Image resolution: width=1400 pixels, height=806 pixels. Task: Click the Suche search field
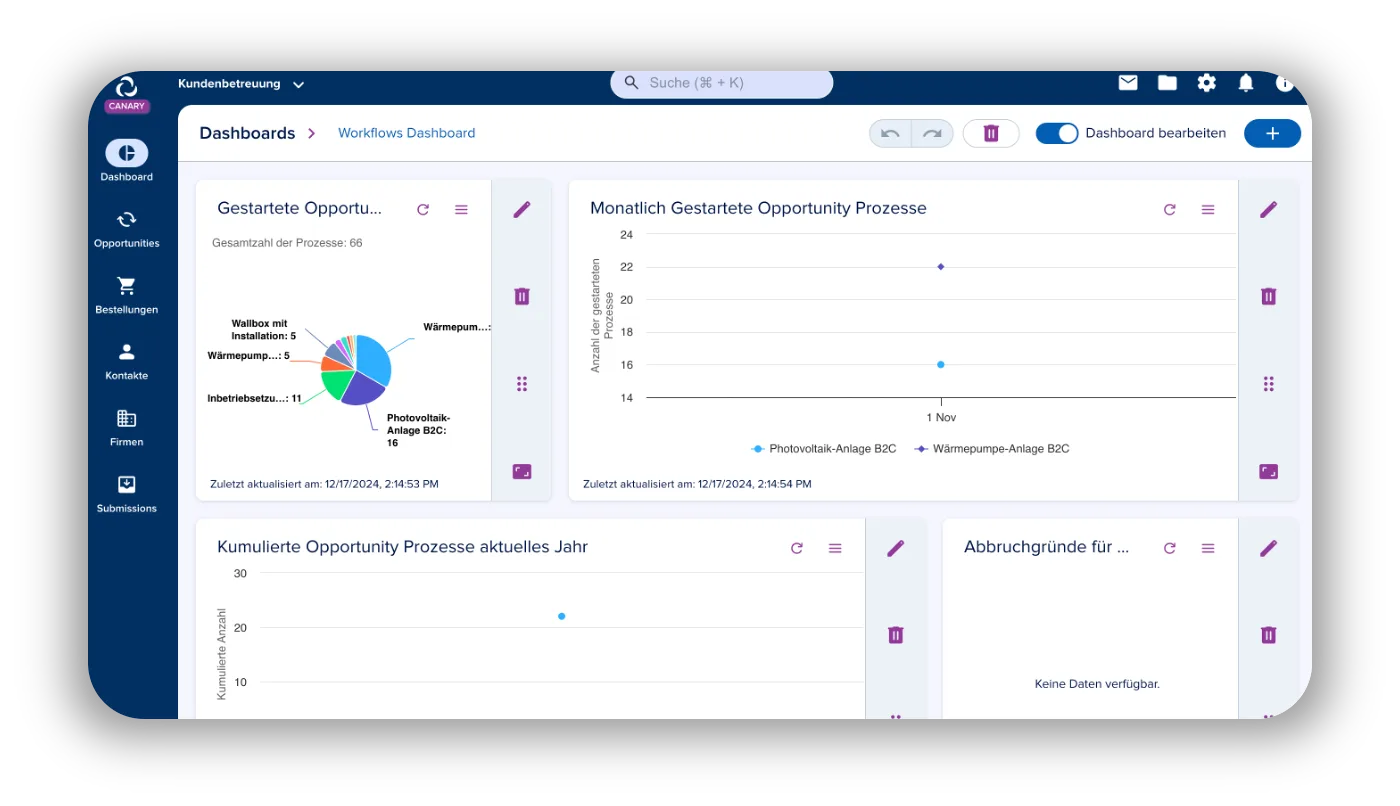coord(722,83)
